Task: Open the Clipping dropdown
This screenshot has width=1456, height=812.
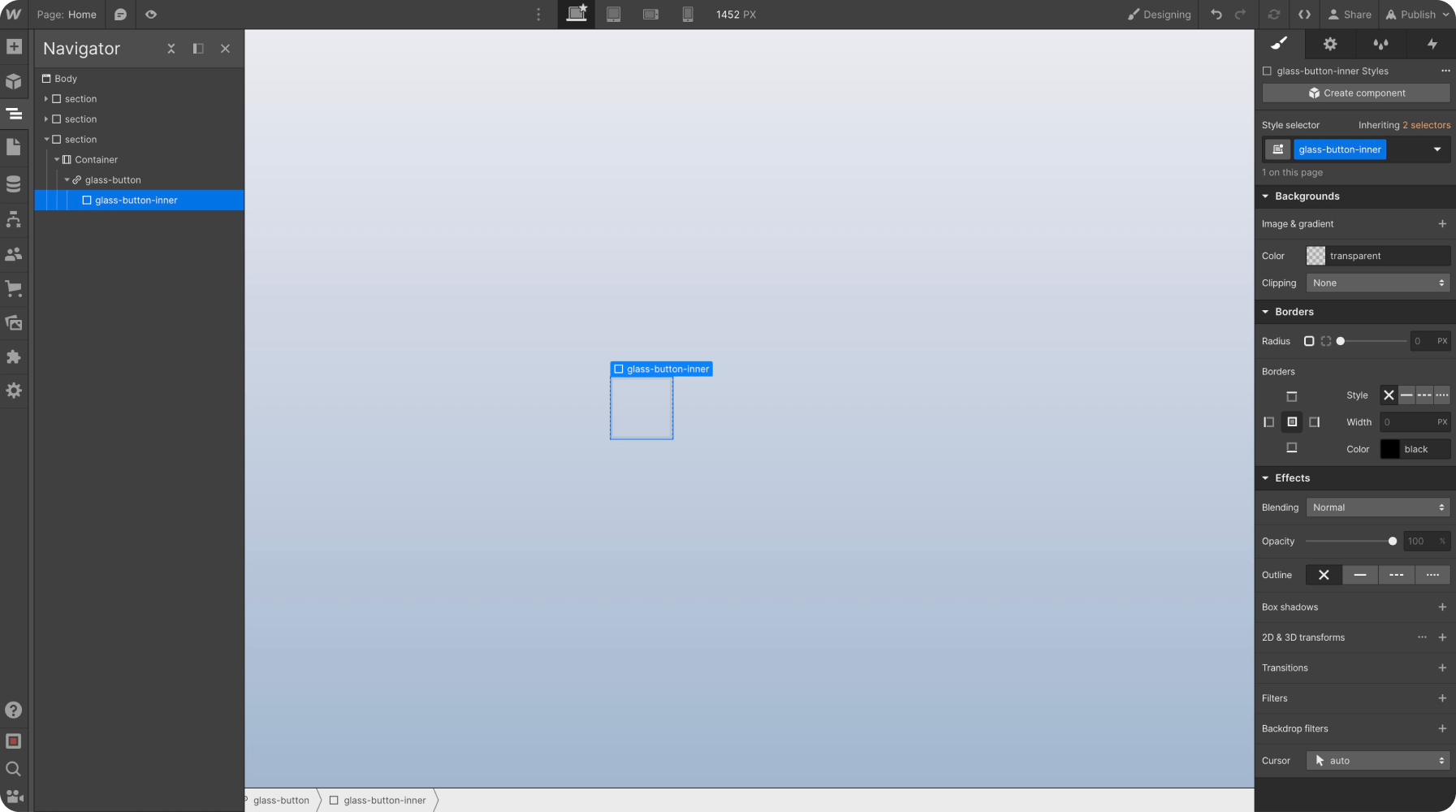Action: 1377,283
